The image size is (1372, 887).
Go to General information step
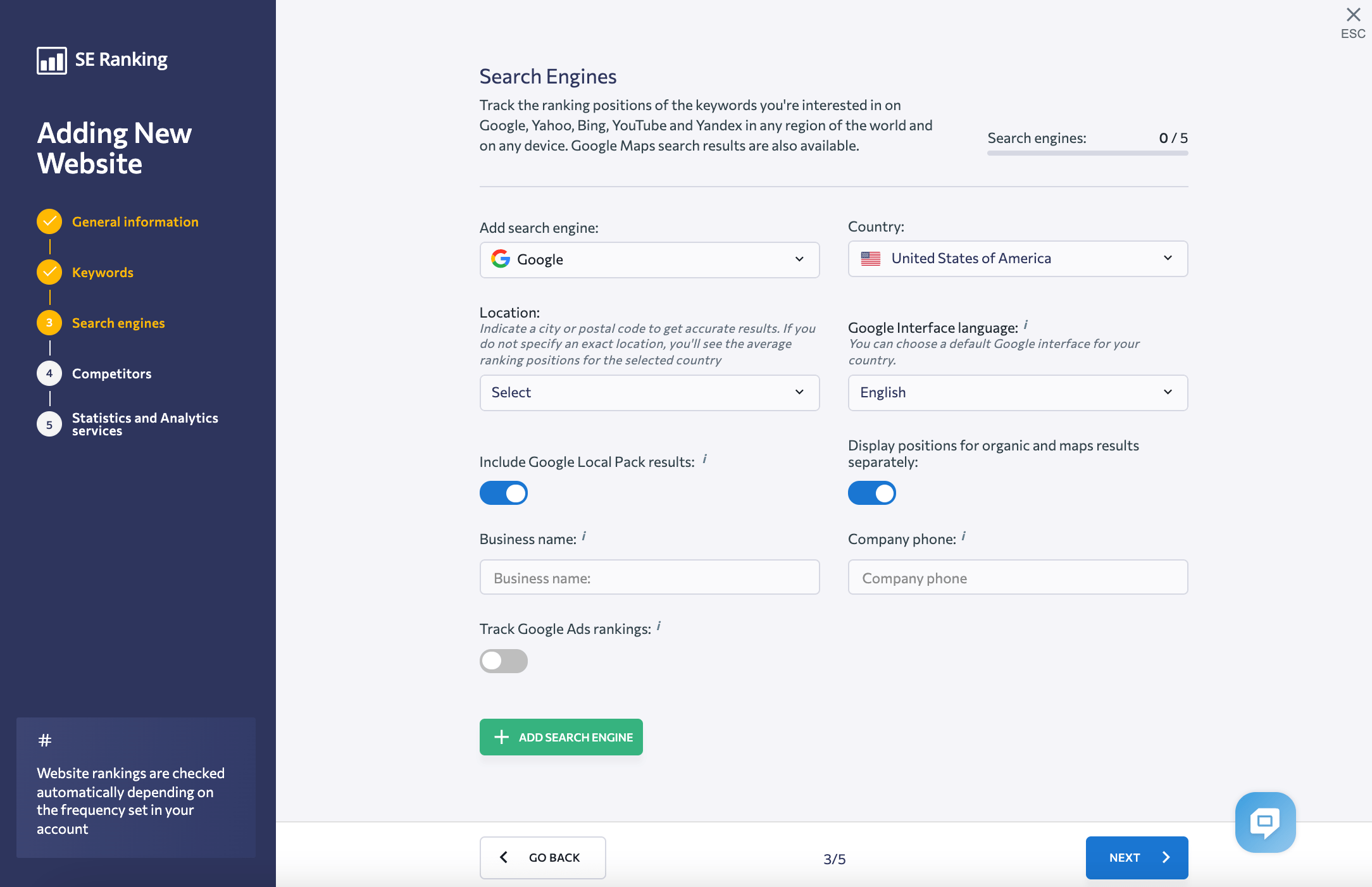point(135,221)
